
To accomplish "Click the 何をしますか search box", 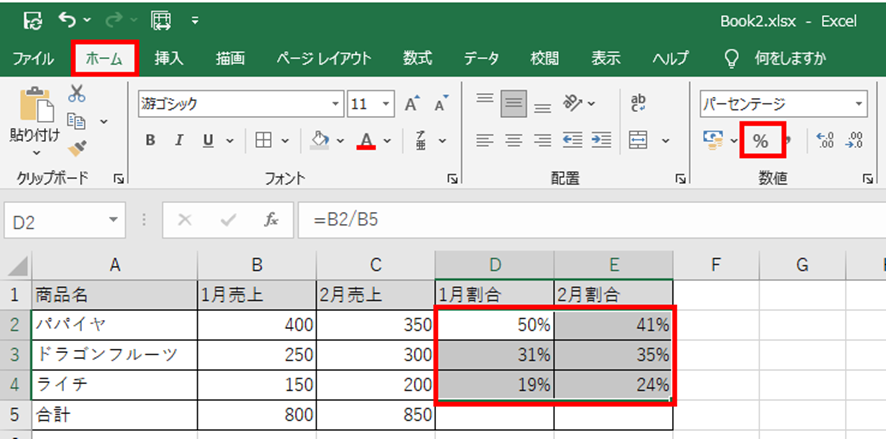I will (790, 58).
